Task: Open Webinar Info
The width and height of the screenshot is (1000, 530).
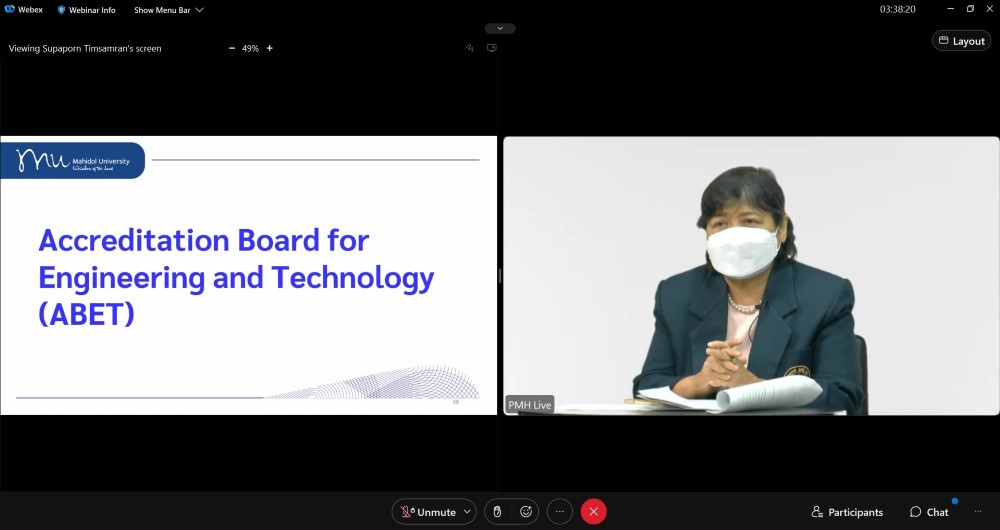Action: point(86,10)
